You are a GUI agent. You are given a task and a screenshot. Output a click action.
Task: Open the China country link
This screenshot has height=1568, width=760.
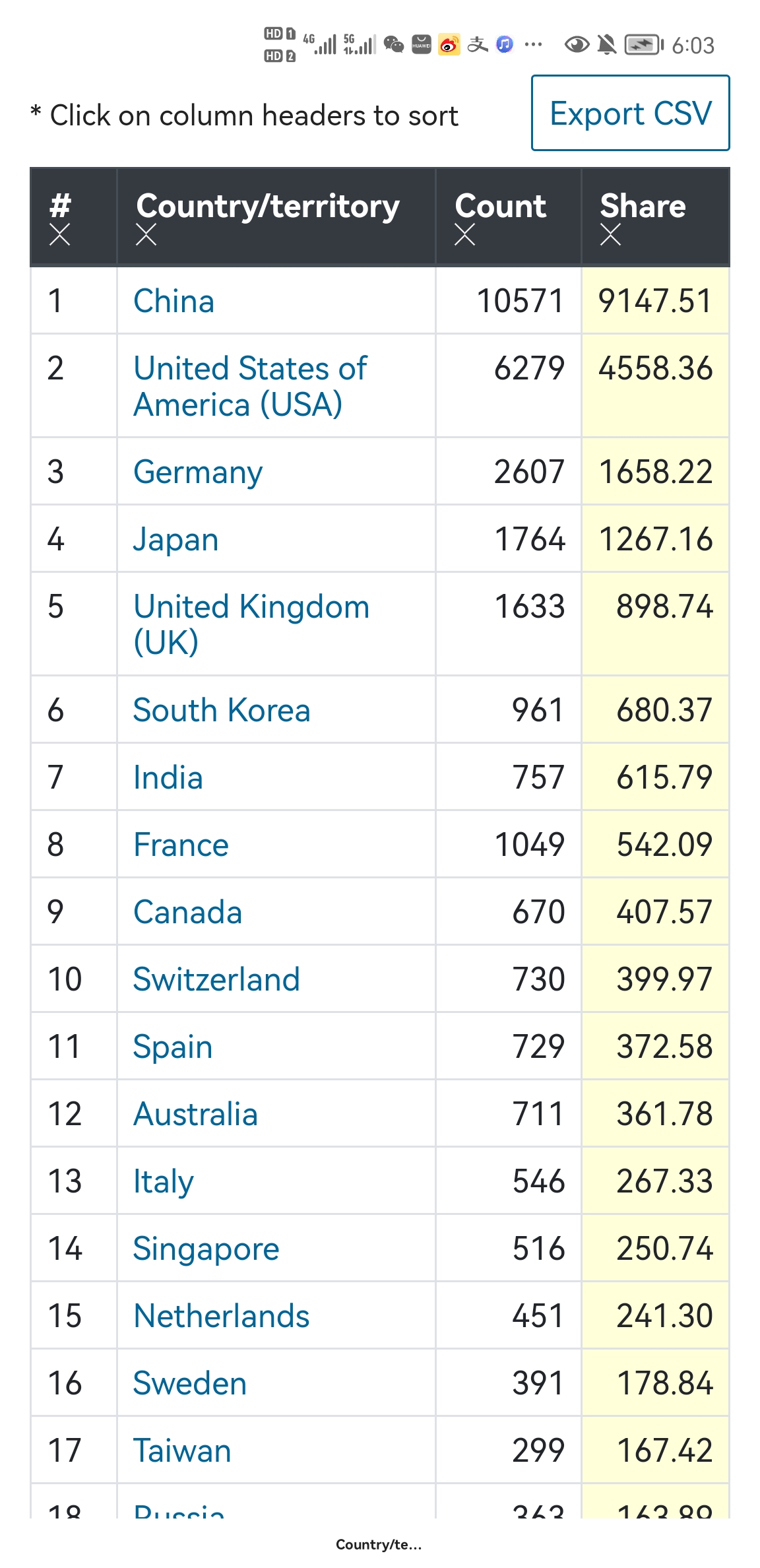coord(174,301)
